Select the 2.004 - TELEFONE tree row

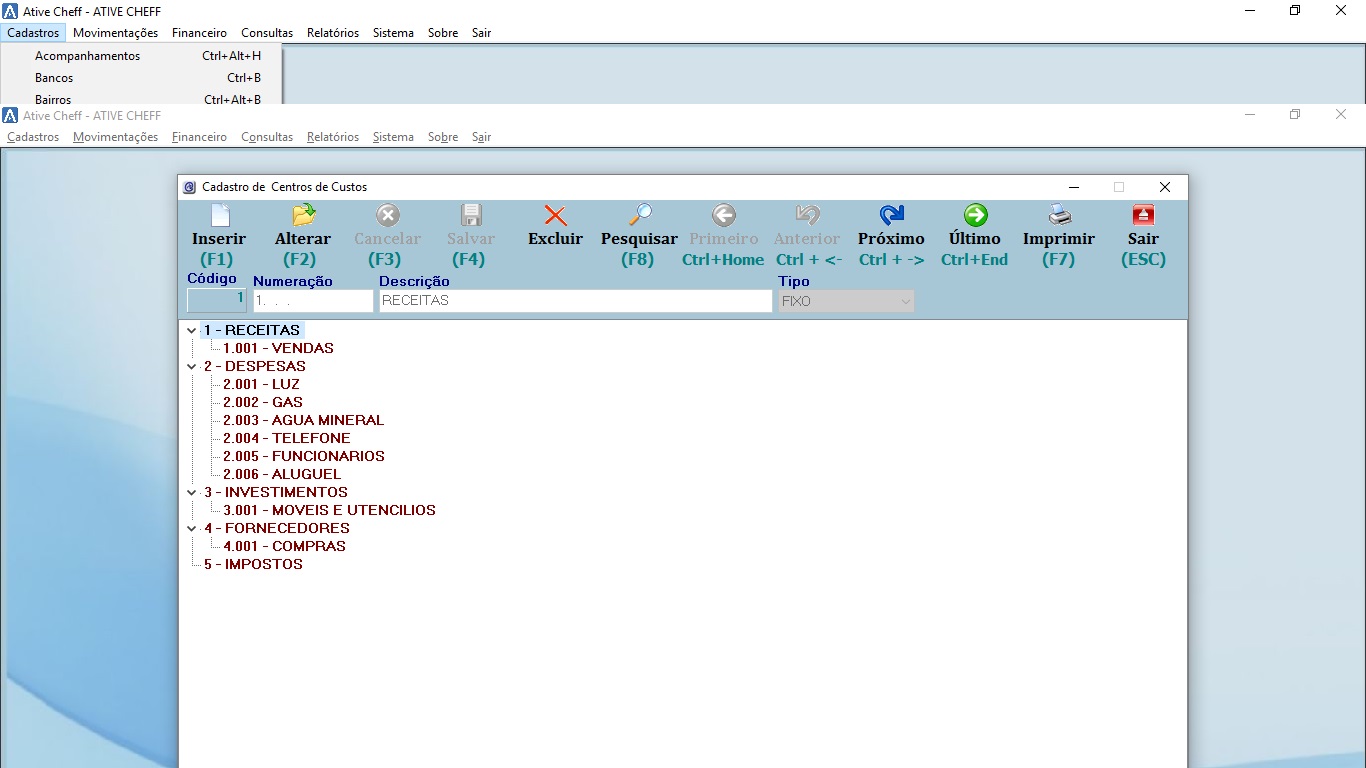point(286,438)
